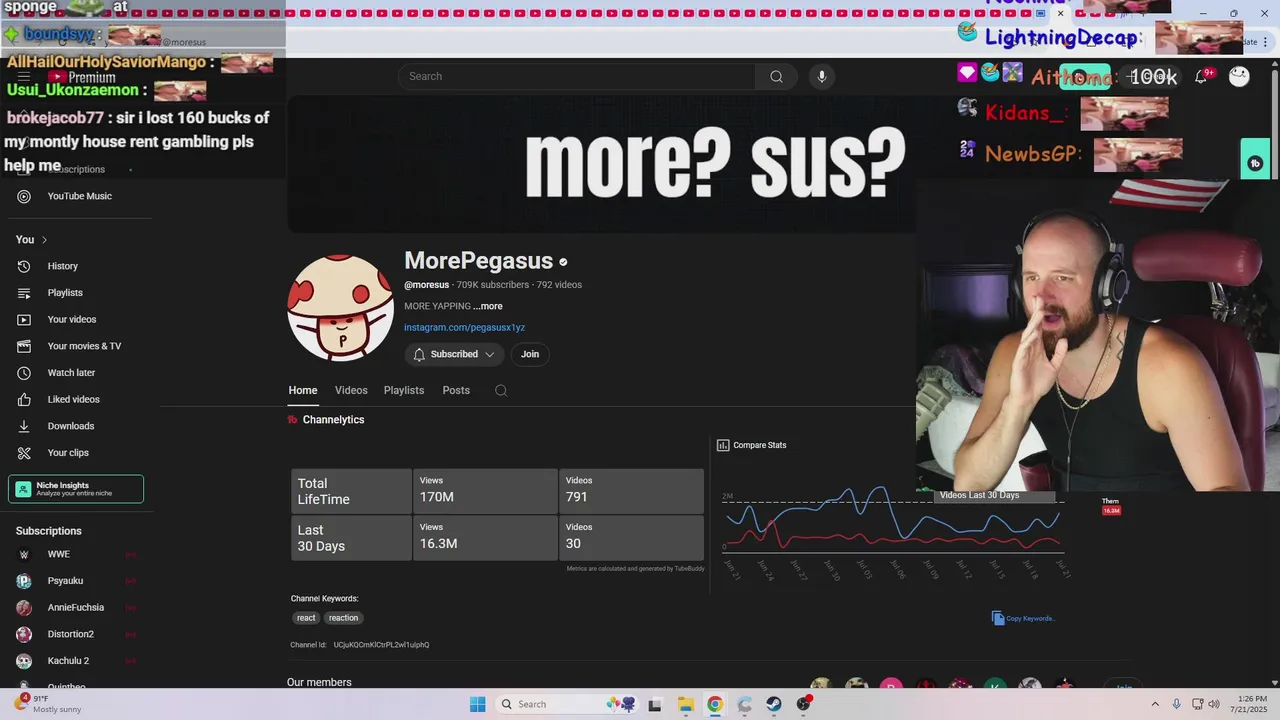
Task: Click the reaction keyword tag
Action: pyautogui.click(x=343, y=618)
